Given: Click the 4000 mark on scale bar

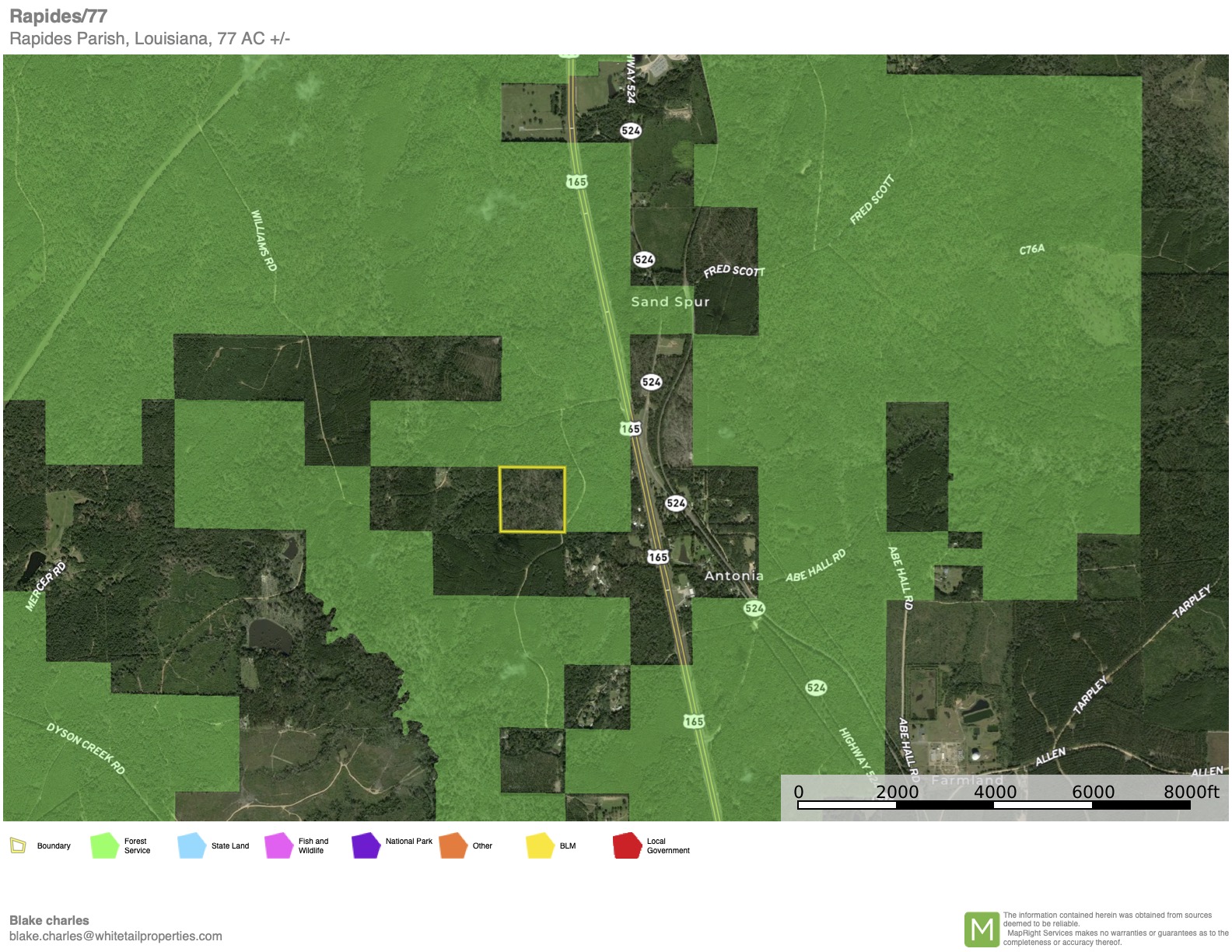Looking at the screenshot, I should pos(995,792).
